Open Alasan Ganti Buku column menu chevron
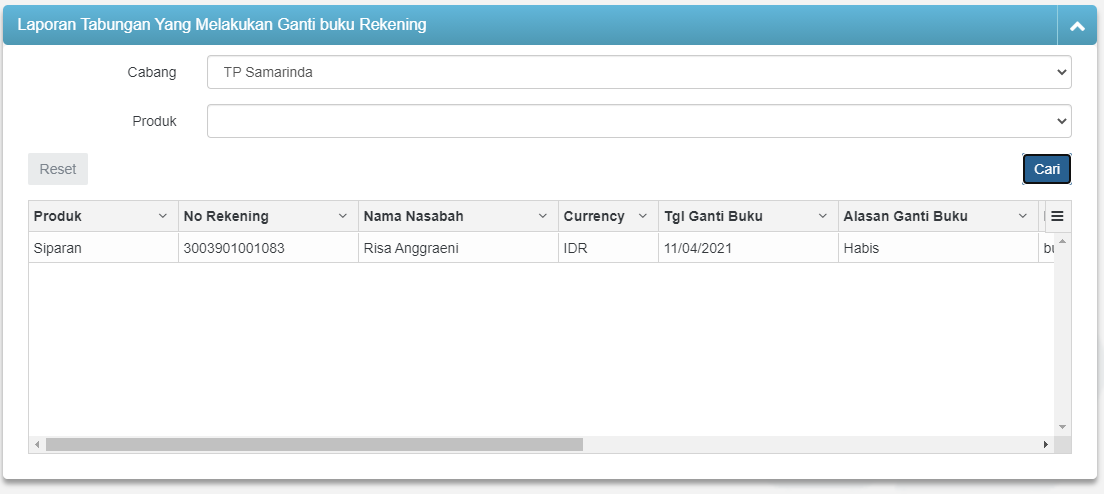 point(1023,216)
